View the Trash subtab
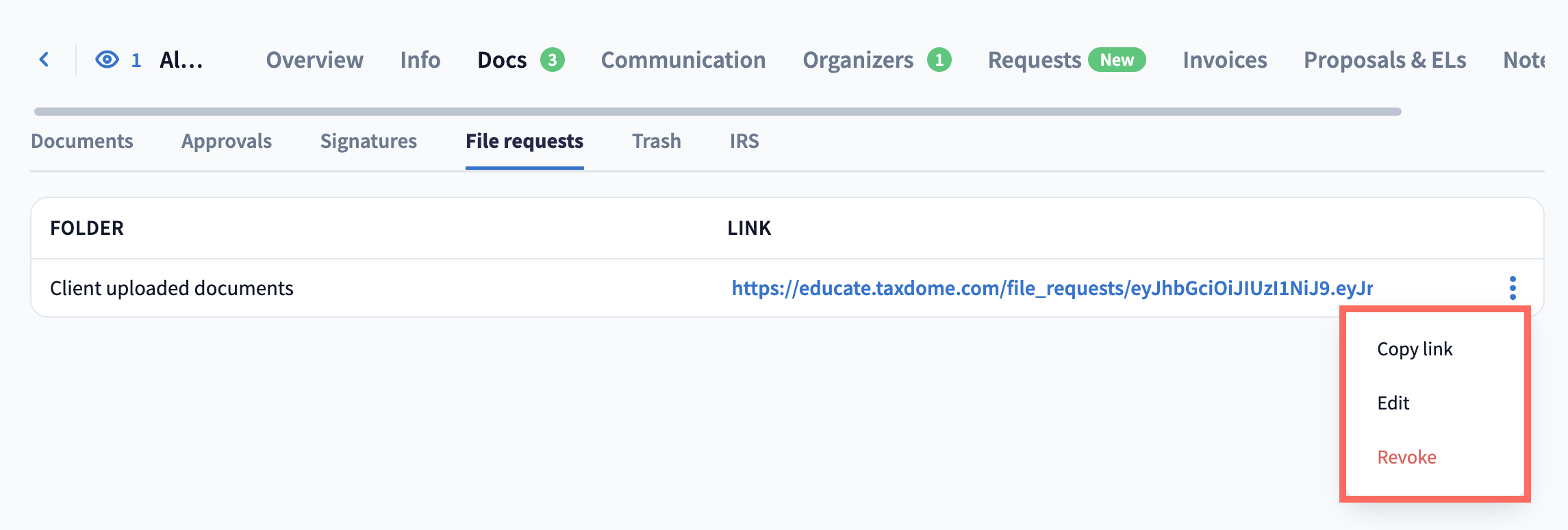The width and height of the screenshot is (1568, 530). click(x=656, y=141)
